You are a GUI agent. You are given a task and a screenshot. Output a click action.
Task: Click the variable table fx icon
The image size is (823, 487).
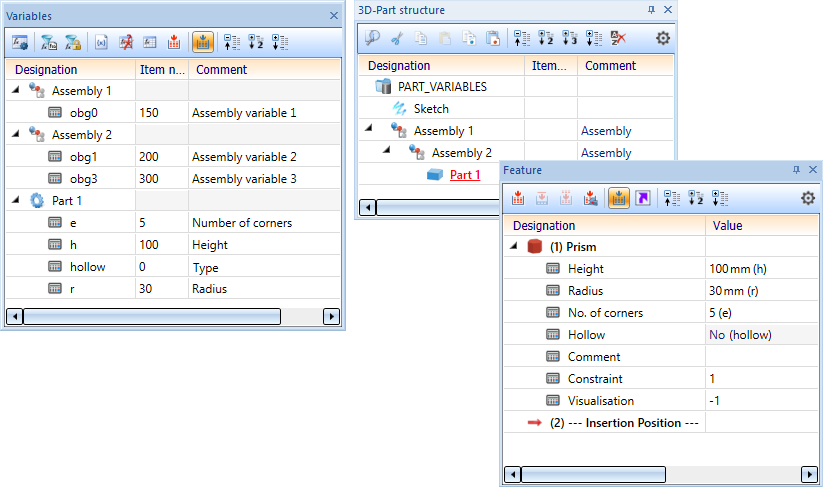pos(150,42)
